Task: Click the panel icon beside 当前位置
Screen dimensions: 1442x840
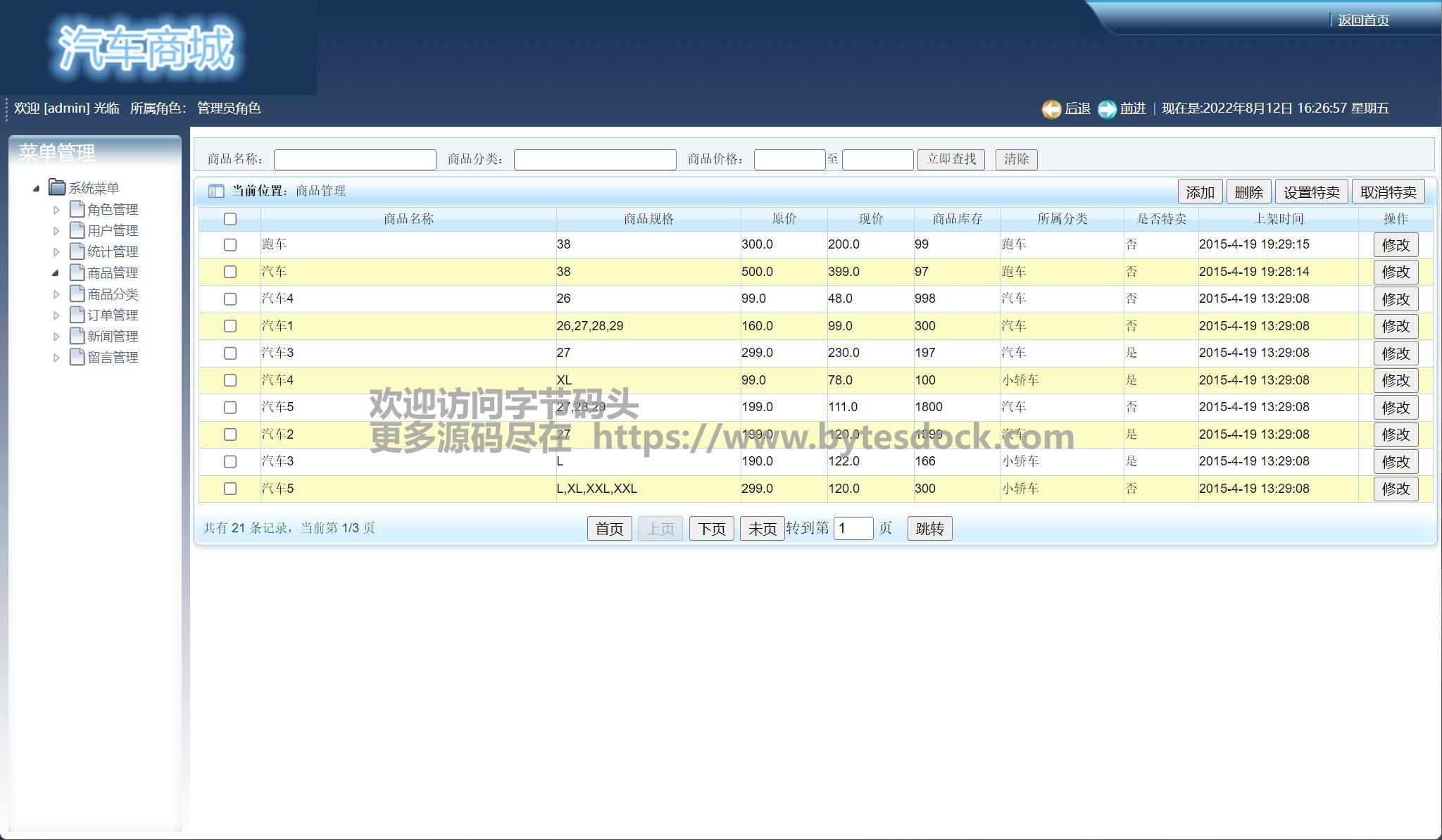Action: pos(216,192)
